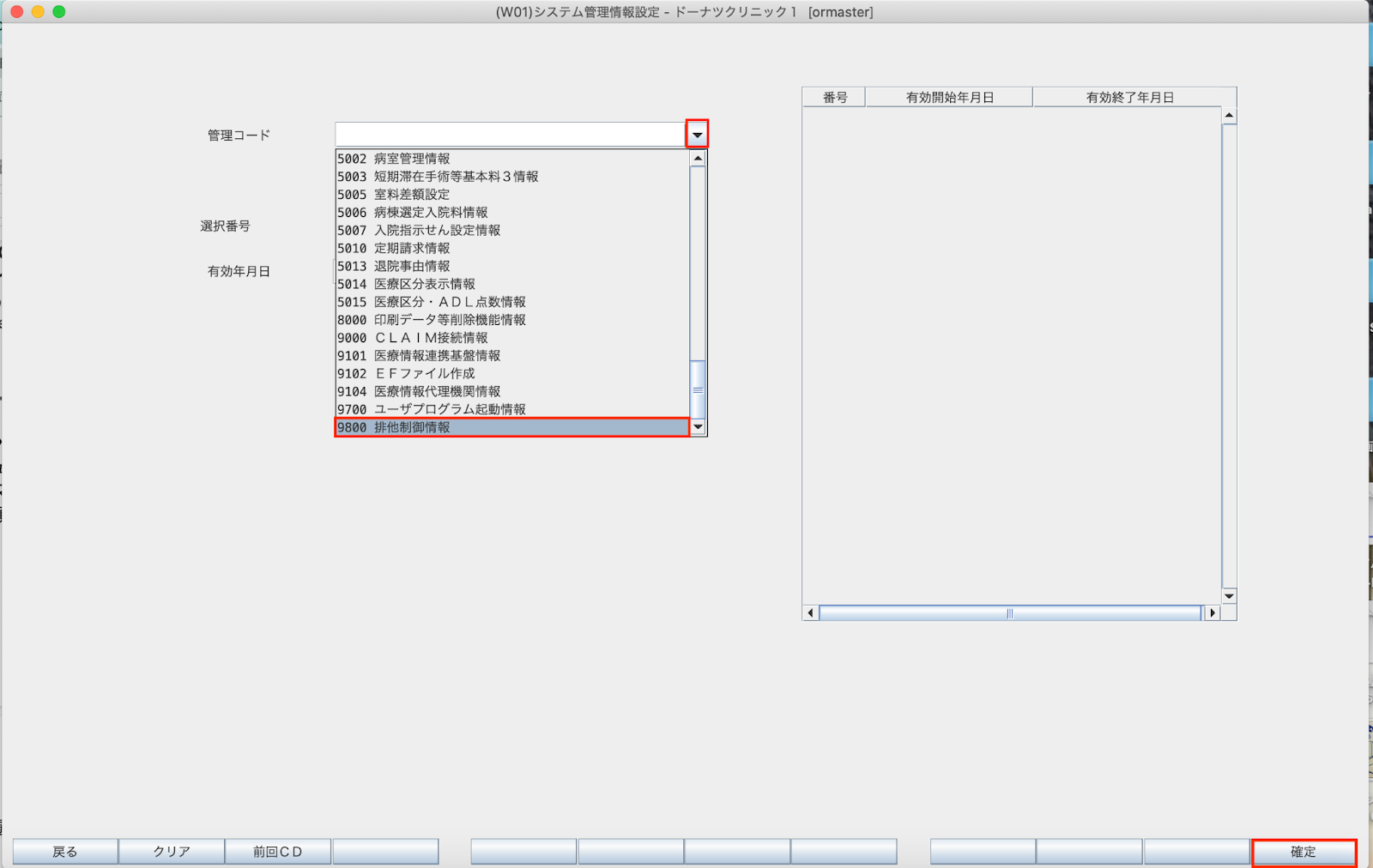Pick 8000 印刷データ等削除機能情報 option
The width and height of the screenshot is (1373, 868).
click(x=511, y=320)
